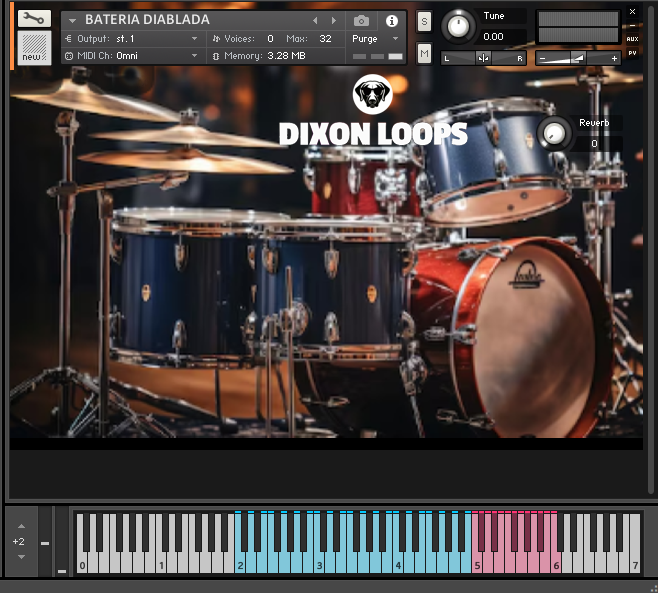Select the previous instrument arrow
Screen dimensions: 658x593
coord(315,20)
